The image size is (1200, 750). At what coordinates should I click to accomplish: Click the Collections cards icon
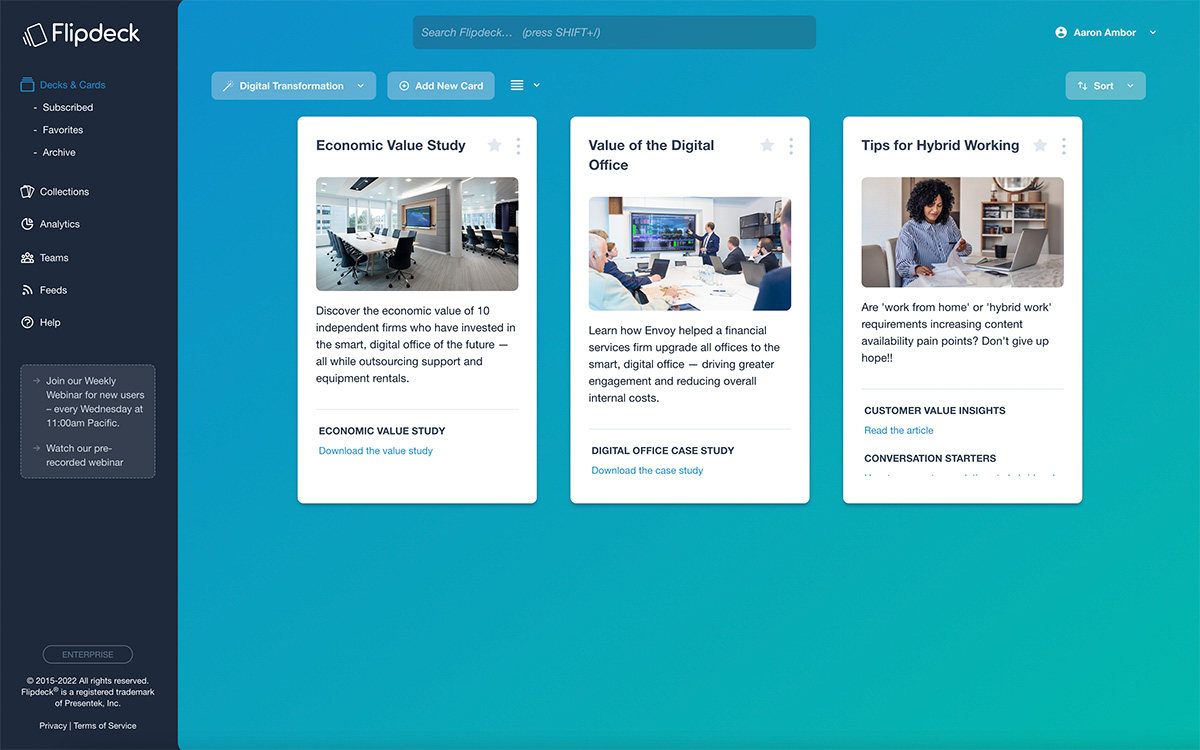(28, 191)
